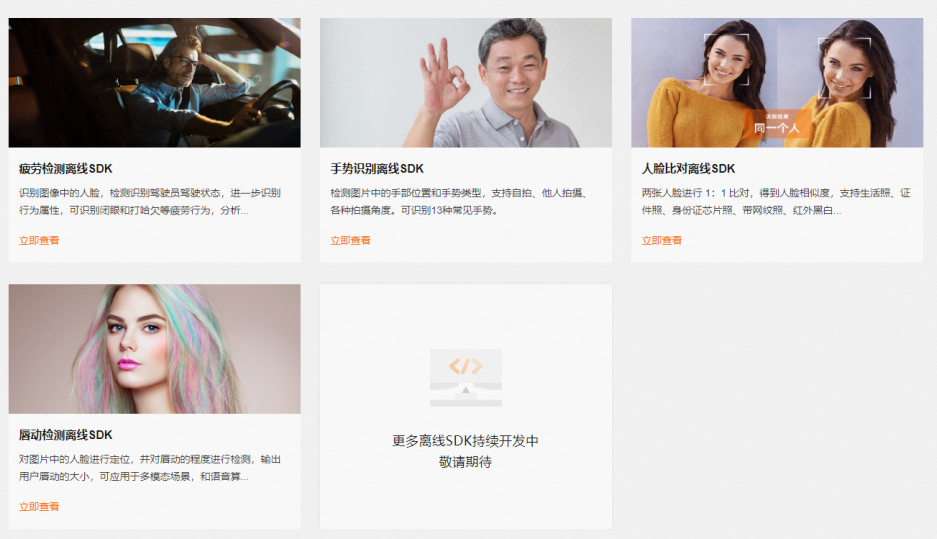Click the gesture recognition description text
This screenshot has height=539, width=937.
pyautogui.click(x=460, y=201)
